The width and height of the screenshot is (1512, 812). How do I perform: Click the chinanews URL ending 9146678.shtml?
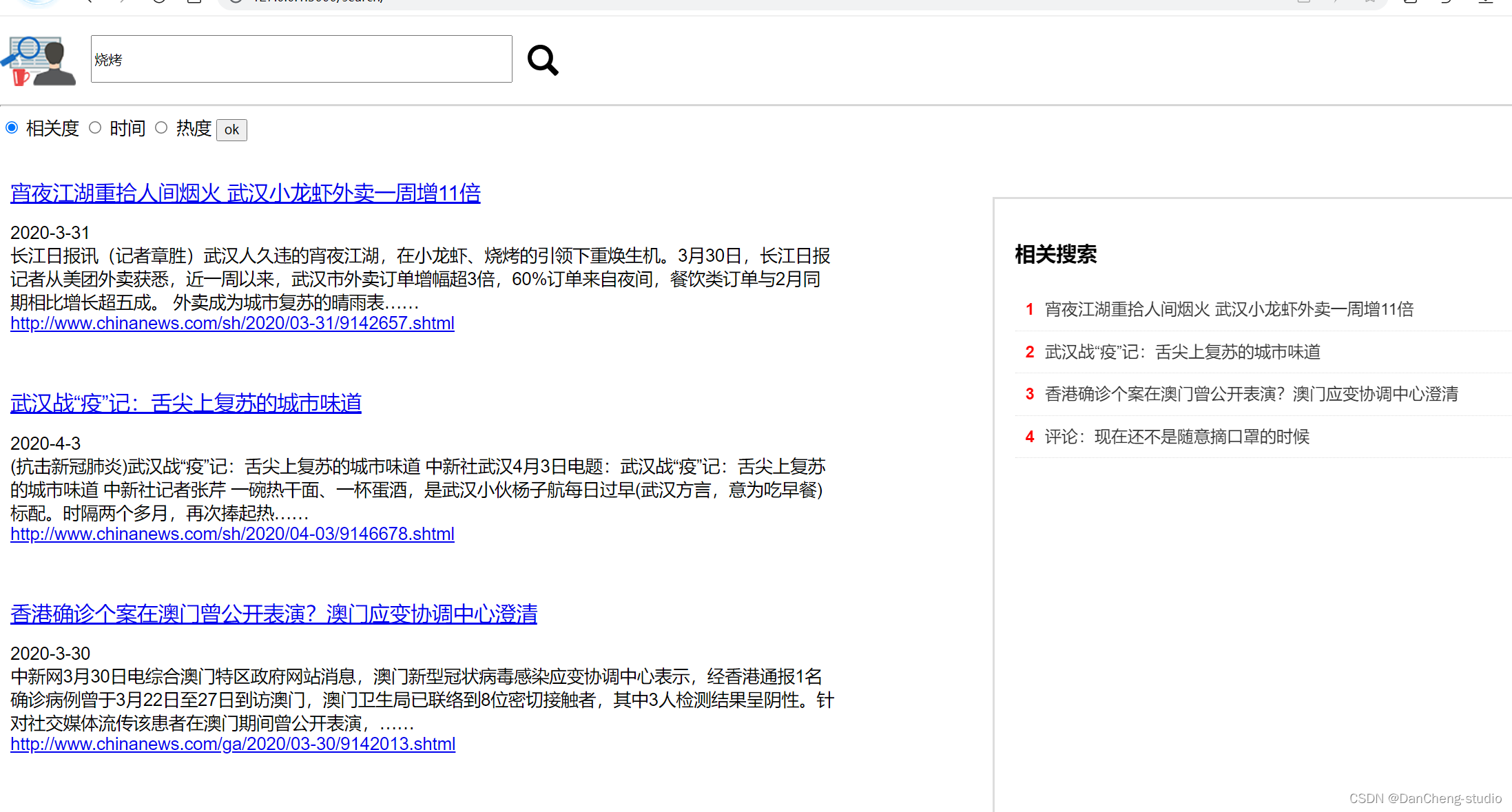tap(232, 534)
